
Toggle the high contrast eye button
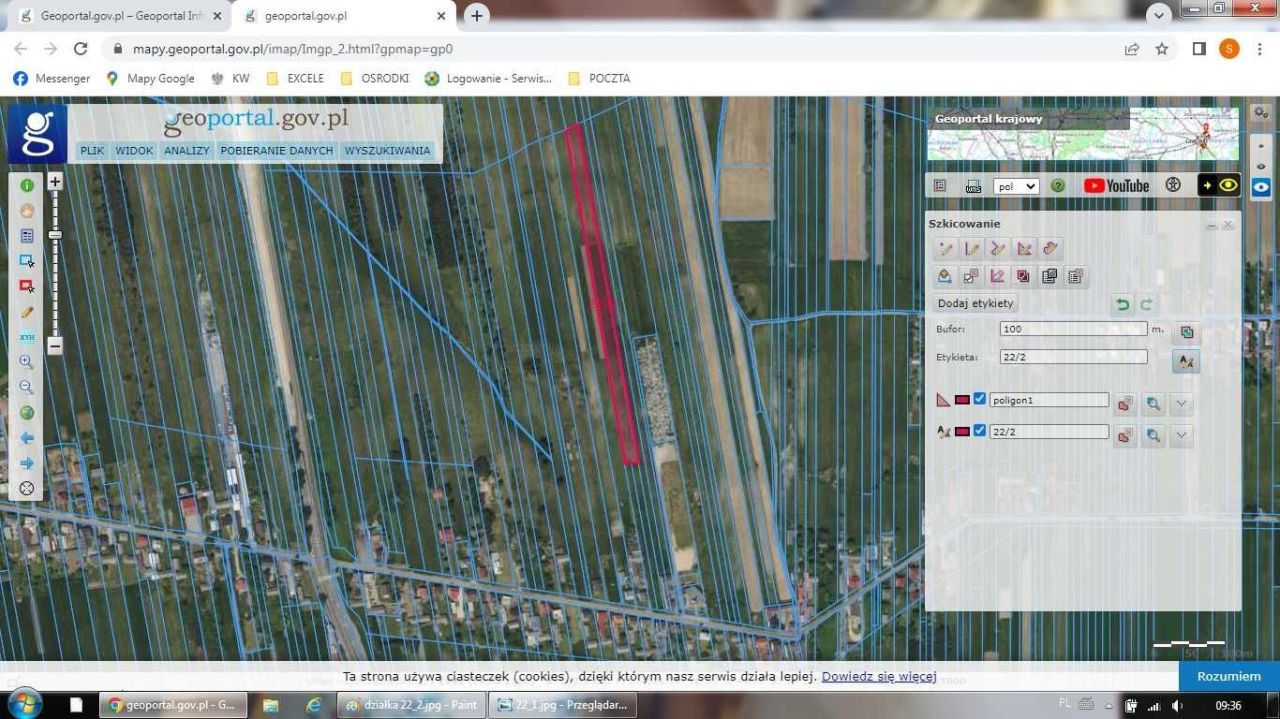coord(1219,186)
